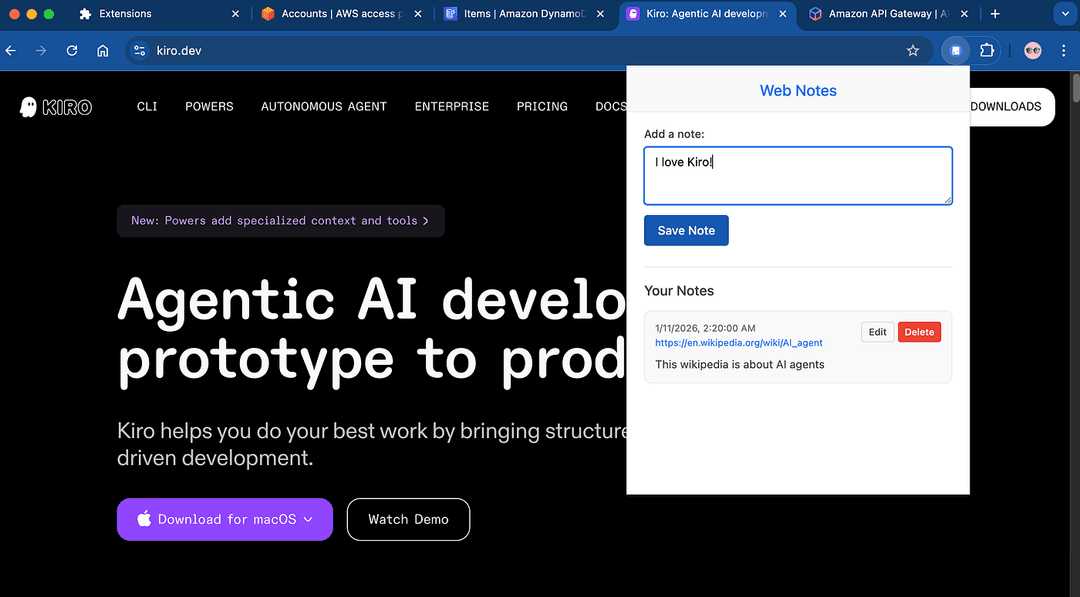Click the Kiro ghost logo
The height and width of the screenshot is (597, 1080).
[56, 107]
